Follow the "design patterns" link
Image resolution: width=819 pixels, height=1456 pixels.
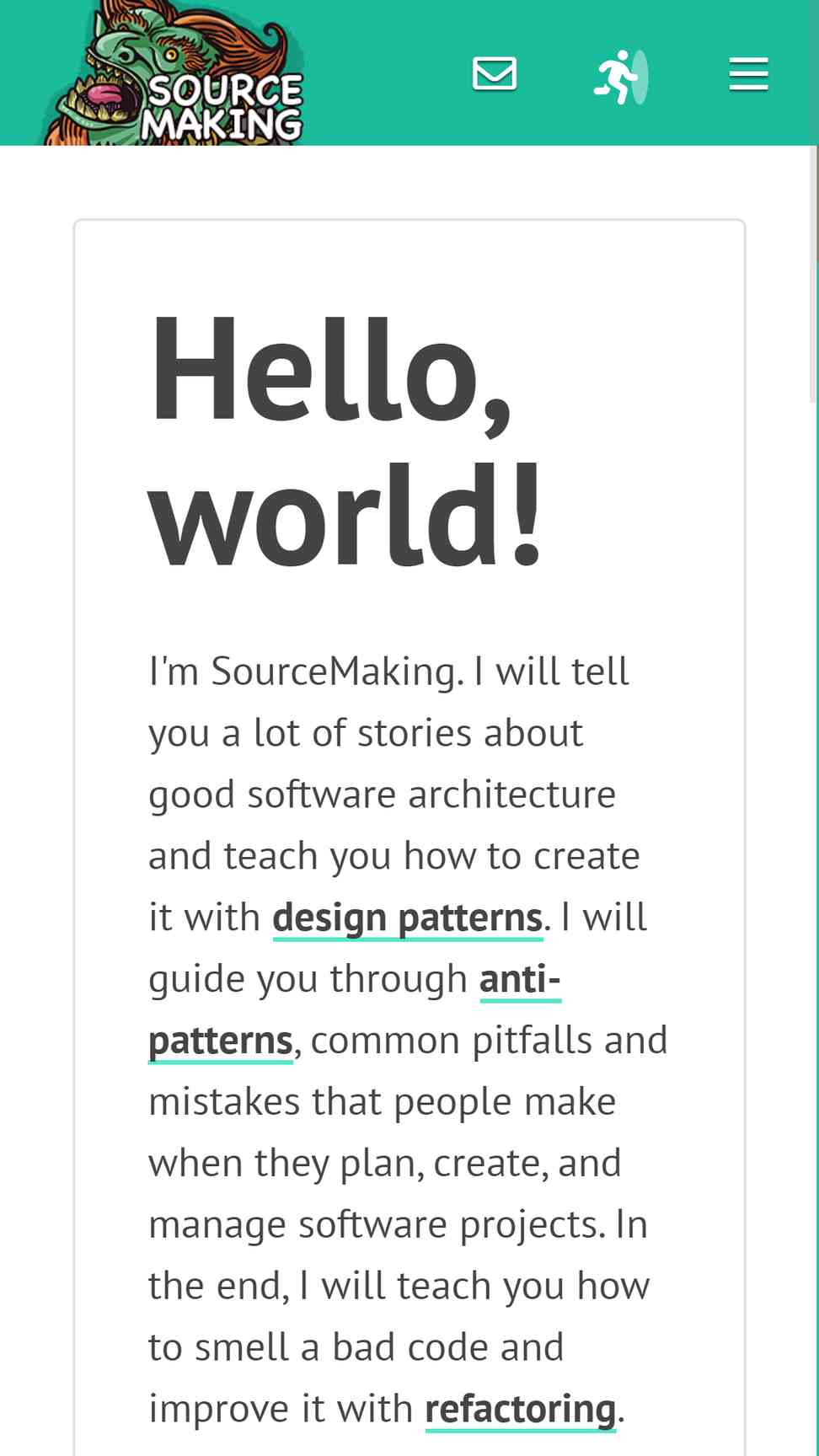coord(408,918)
